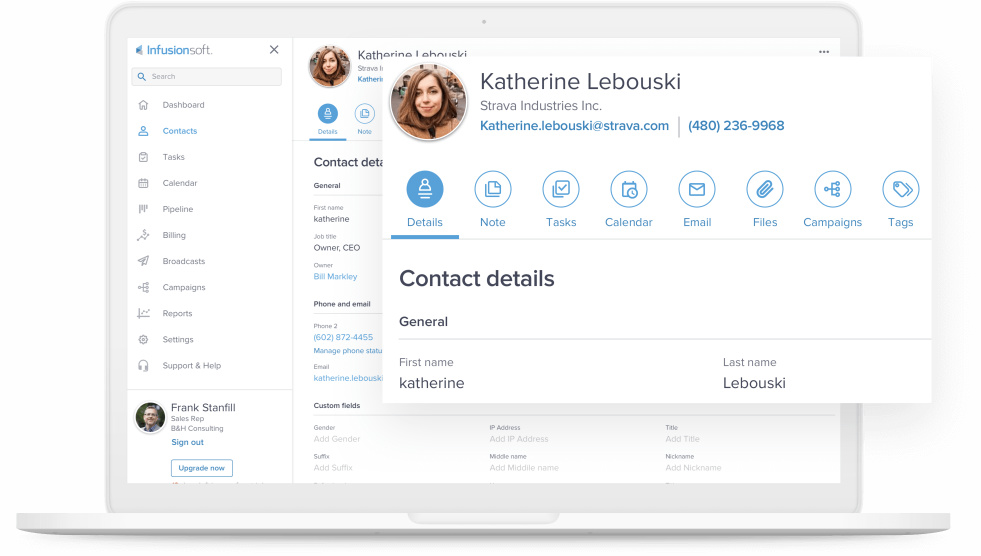981x556 pixels.
Task: Click the Add Gender field
Action: [x=337, y=439]
